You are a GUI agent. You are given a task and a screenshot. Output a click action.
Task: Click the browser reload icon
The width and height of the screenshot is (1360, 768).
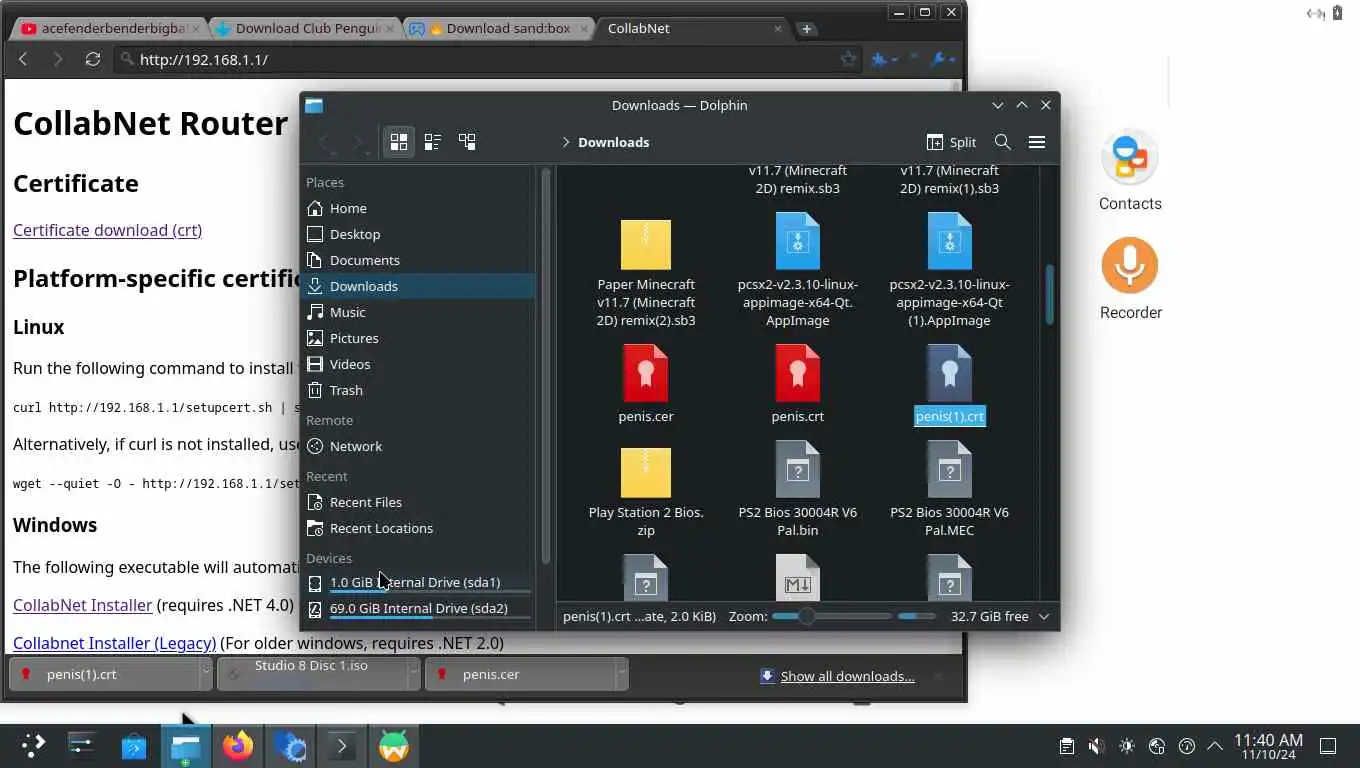coord(93,60)
